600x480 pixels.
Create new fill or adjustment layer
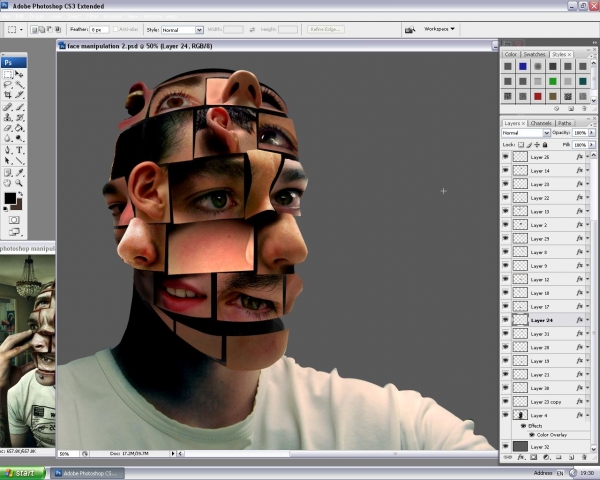[x=546, y=457]
